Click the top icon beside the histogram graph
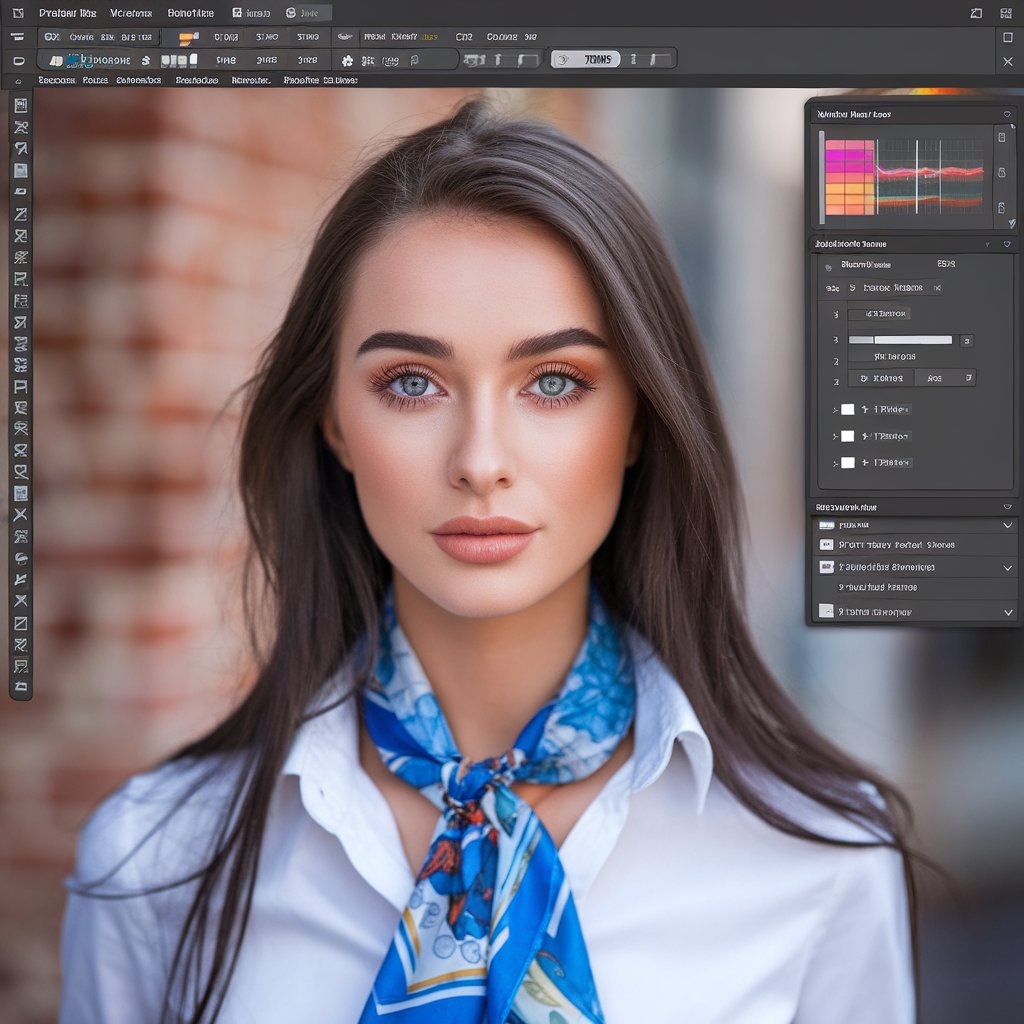The height and width of the screenshot is (1024, 1024). pyautogui.click(x=1001, y=136)
